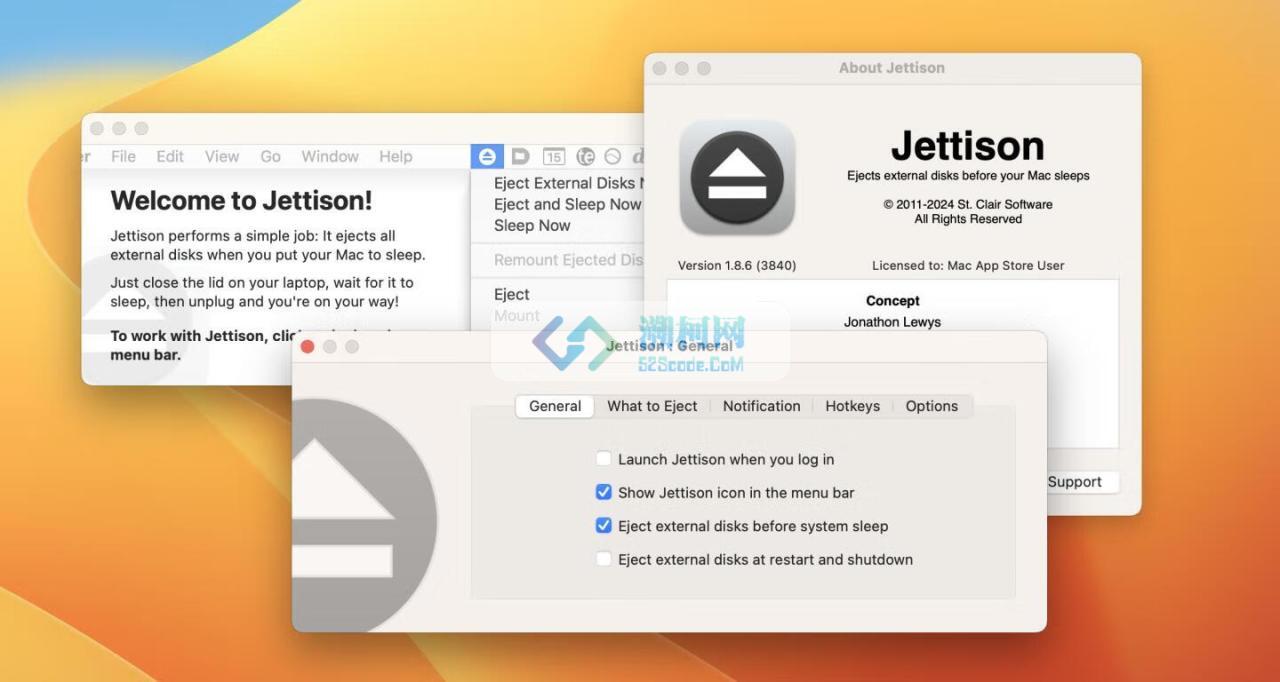
Task: Click the name Jonathon Lewys in credits
Action: (x=892, y=322)
